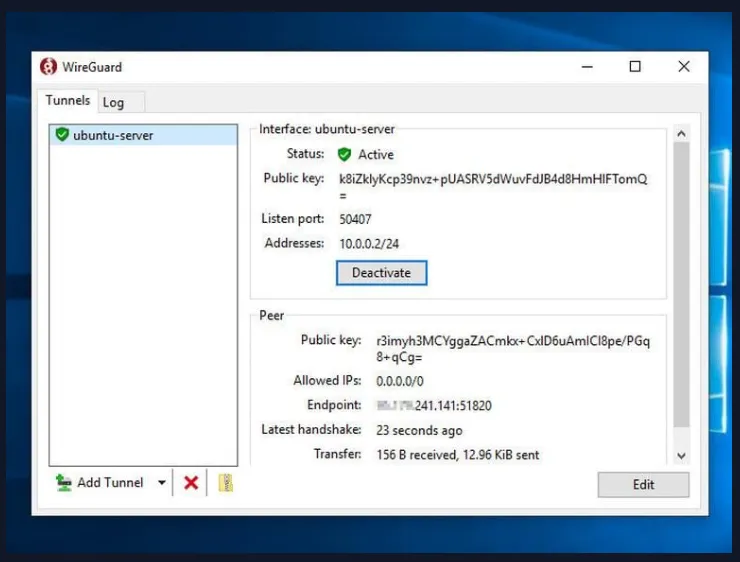Viewport: 740px width, 562px height.
Task: Click the interface public key k8iZklyKcp39nvz value
Action: click(x=493, y=186)
